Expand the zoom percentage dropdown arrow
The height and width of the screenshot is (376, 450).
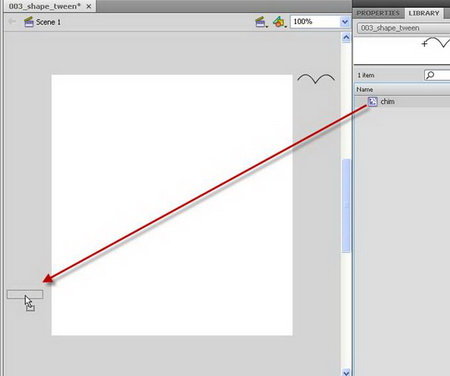click(345, 22)
